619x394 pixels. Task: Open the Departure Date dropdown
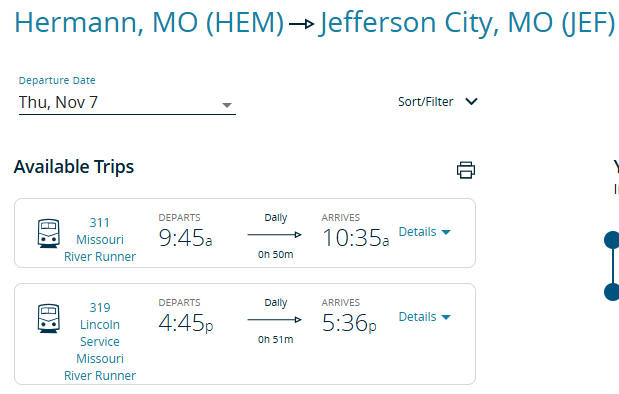tap(227, 105)
